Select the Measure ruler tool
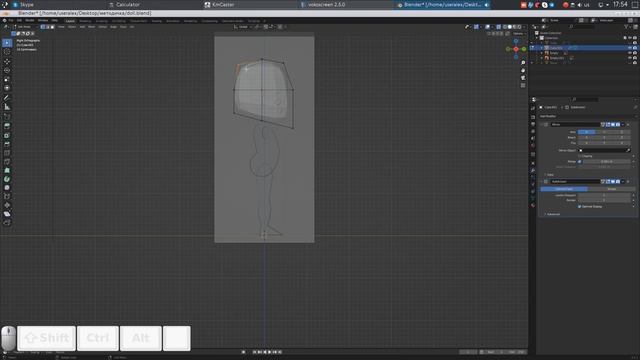The height and width of the screenshot is (360, 640). pyautogui.click(x=7, y=107)
